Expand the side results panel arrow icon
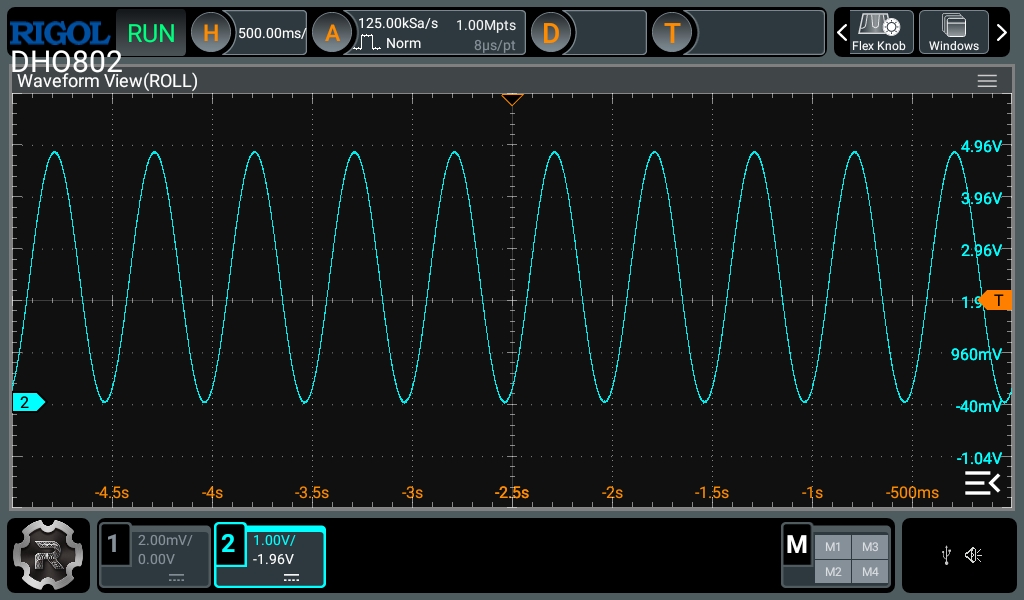The image size is (1024, 600). pyautogui.click(x=982, y=483)
